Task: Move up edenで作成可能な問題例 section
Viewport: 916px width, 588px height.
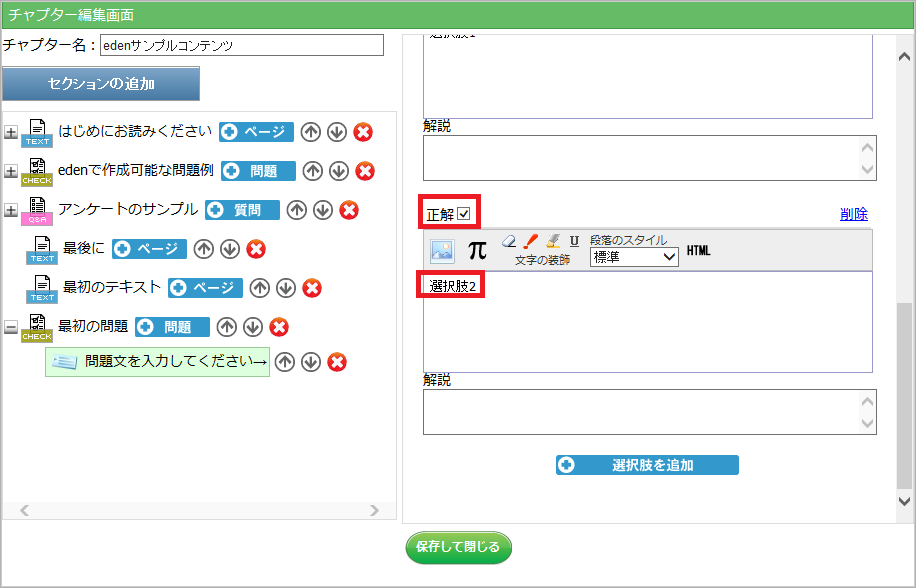Action: 313,171
